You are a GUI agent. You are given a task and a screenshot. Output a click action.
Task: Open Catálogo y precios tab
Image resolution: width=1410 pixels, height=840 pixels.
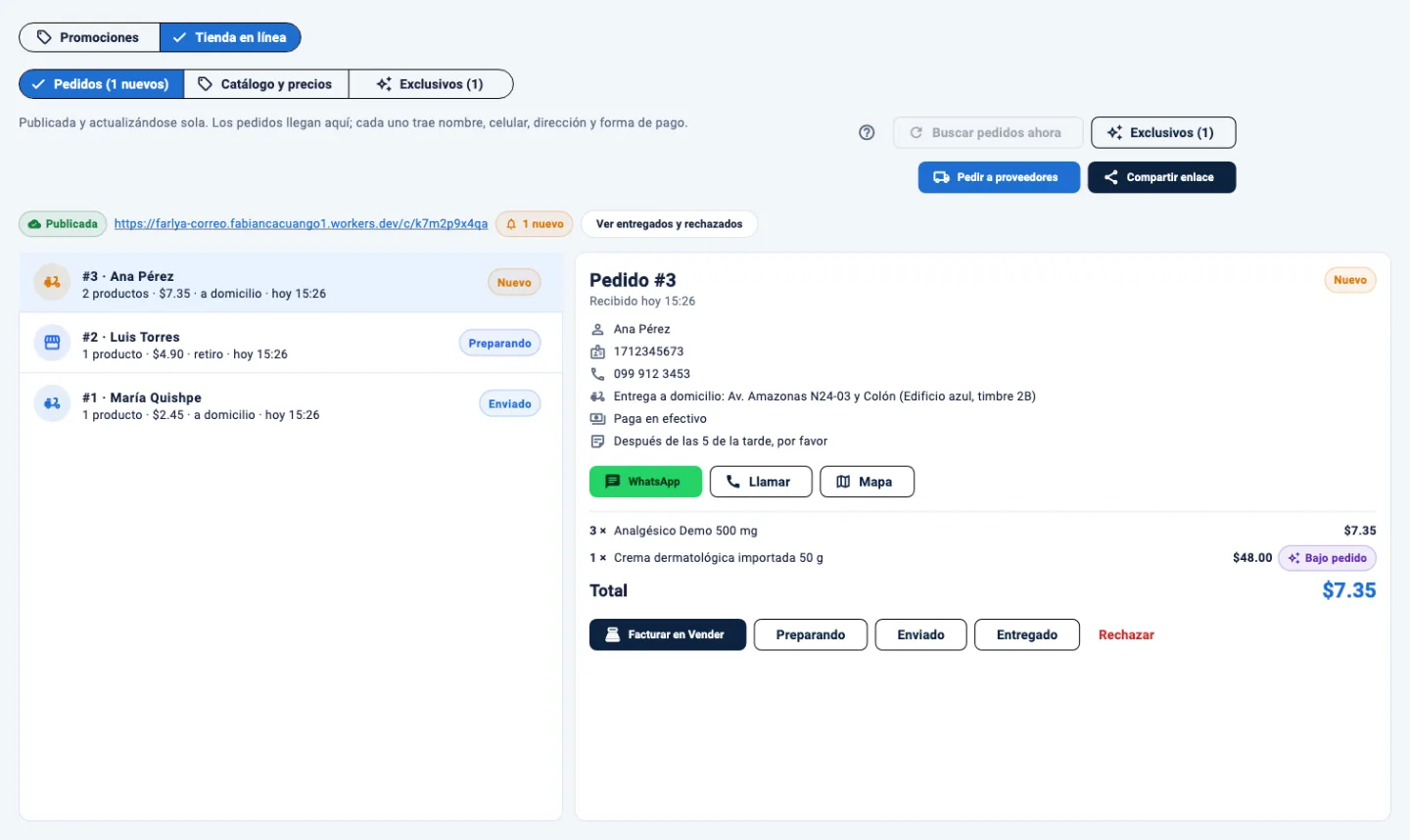coord(266,84)
